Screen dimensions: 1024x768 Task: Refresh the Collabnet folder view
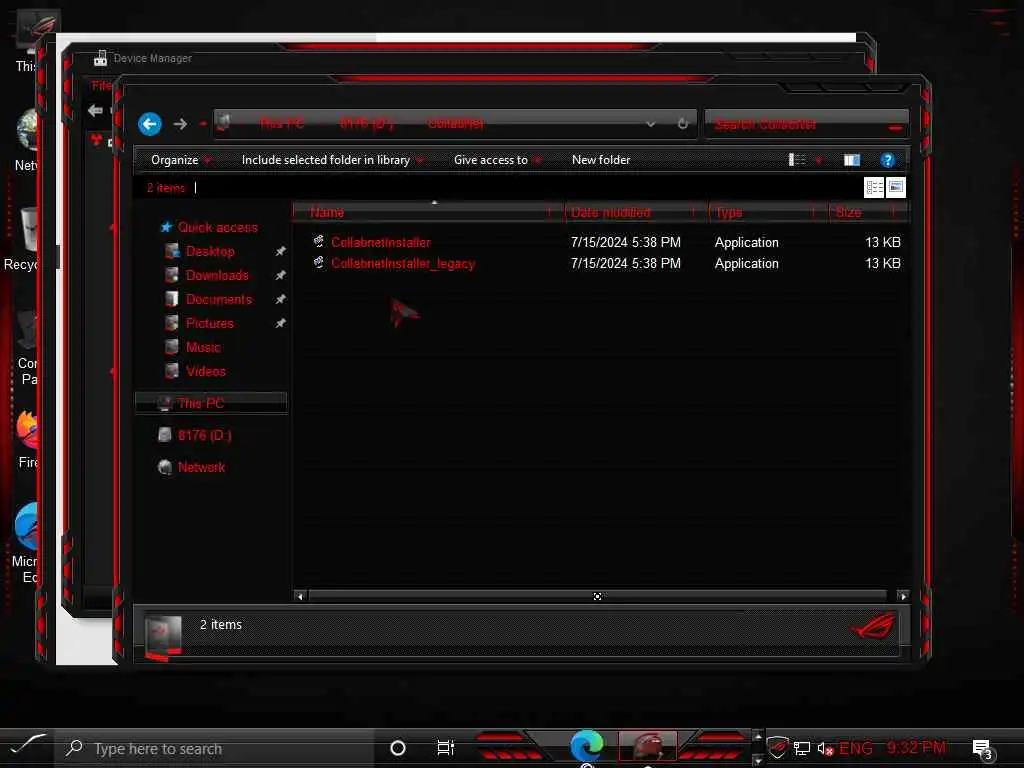[682, 123]
